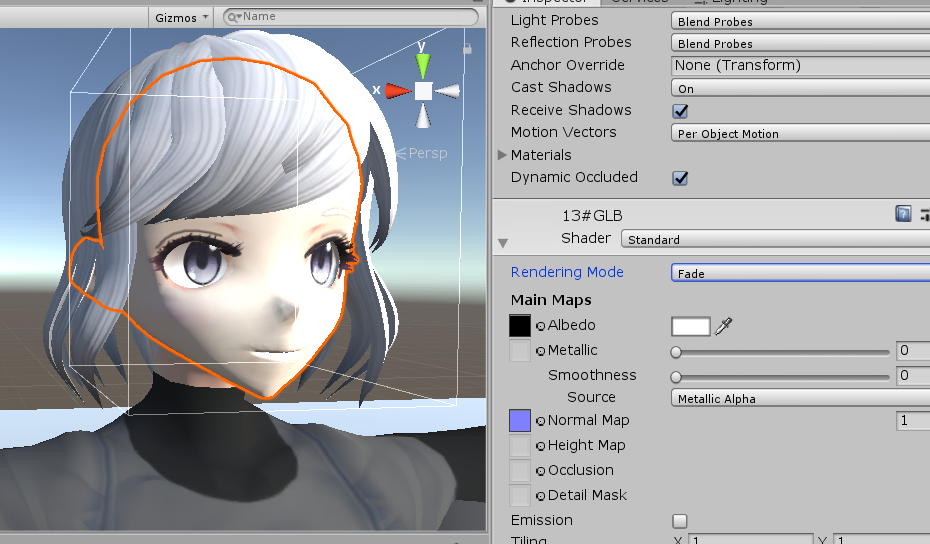Click the green Y axis gizmo cone

pyautogui.click(x=422, y=64)
